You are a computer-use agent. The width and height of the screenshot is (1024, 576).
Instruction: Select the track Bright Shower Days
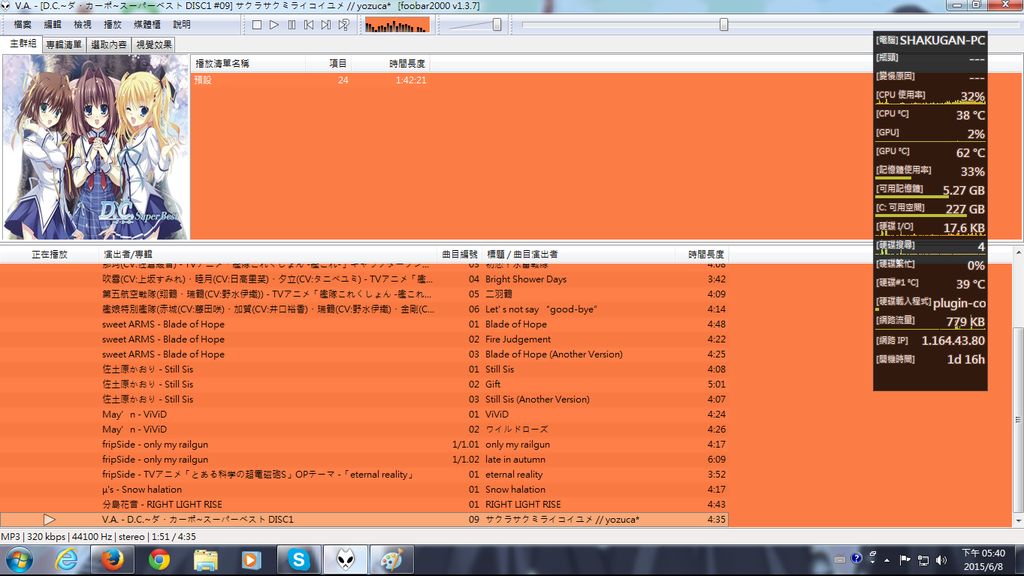coord(364,280)
